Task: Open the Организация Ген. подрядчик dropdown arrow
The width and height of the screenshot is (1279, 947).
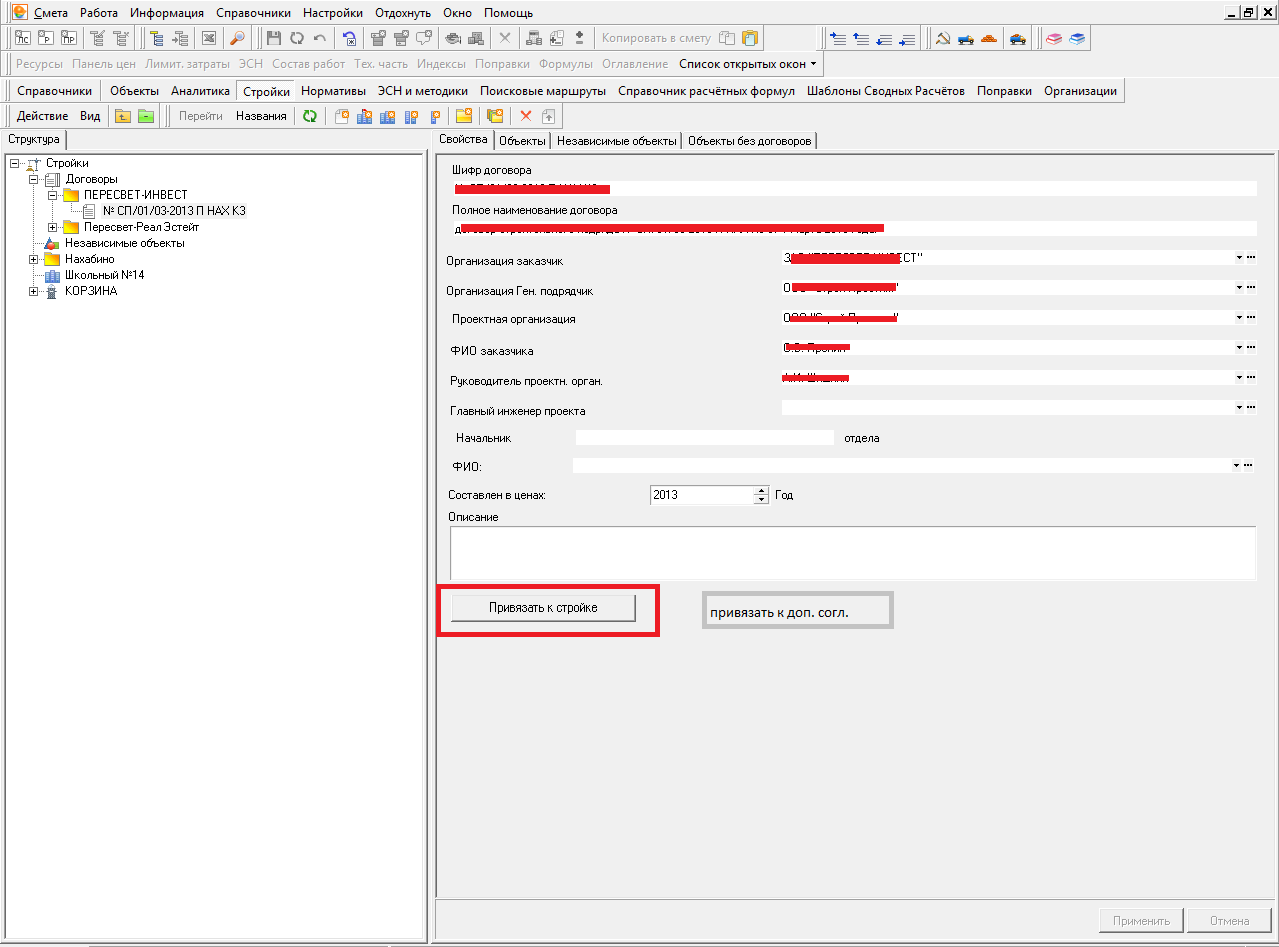Action: [1239, 288]
